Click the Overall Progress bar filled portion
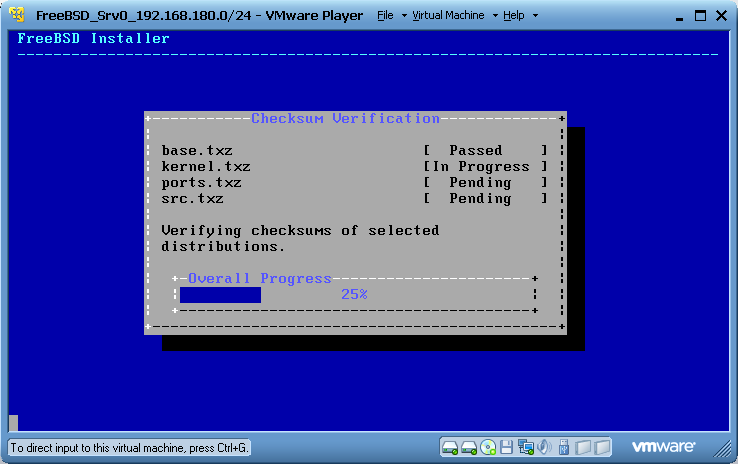This screenshot has height=464, width=738. (x=220, y=295)
